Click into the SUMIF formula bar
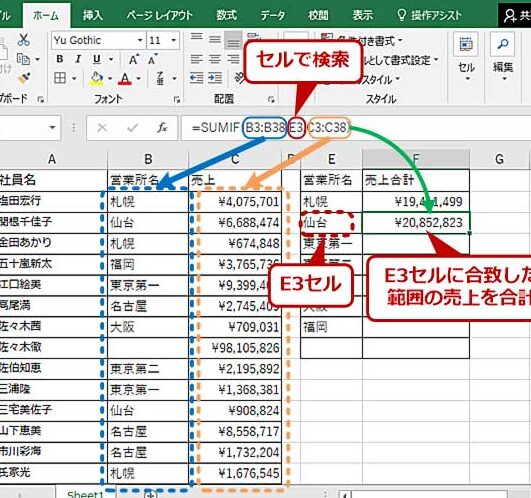 (356, 128)
